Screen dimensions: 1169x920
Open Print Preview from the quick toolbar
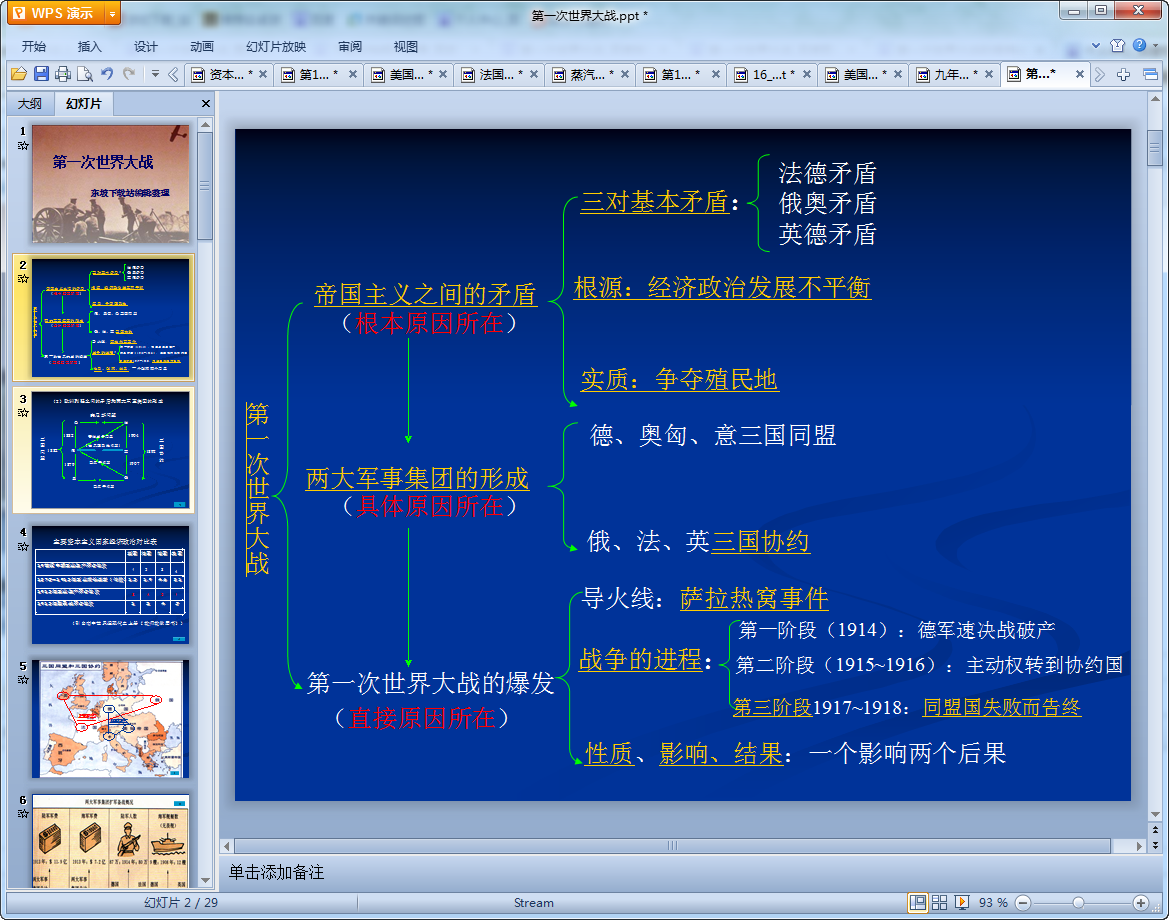(x=85, y=74)
